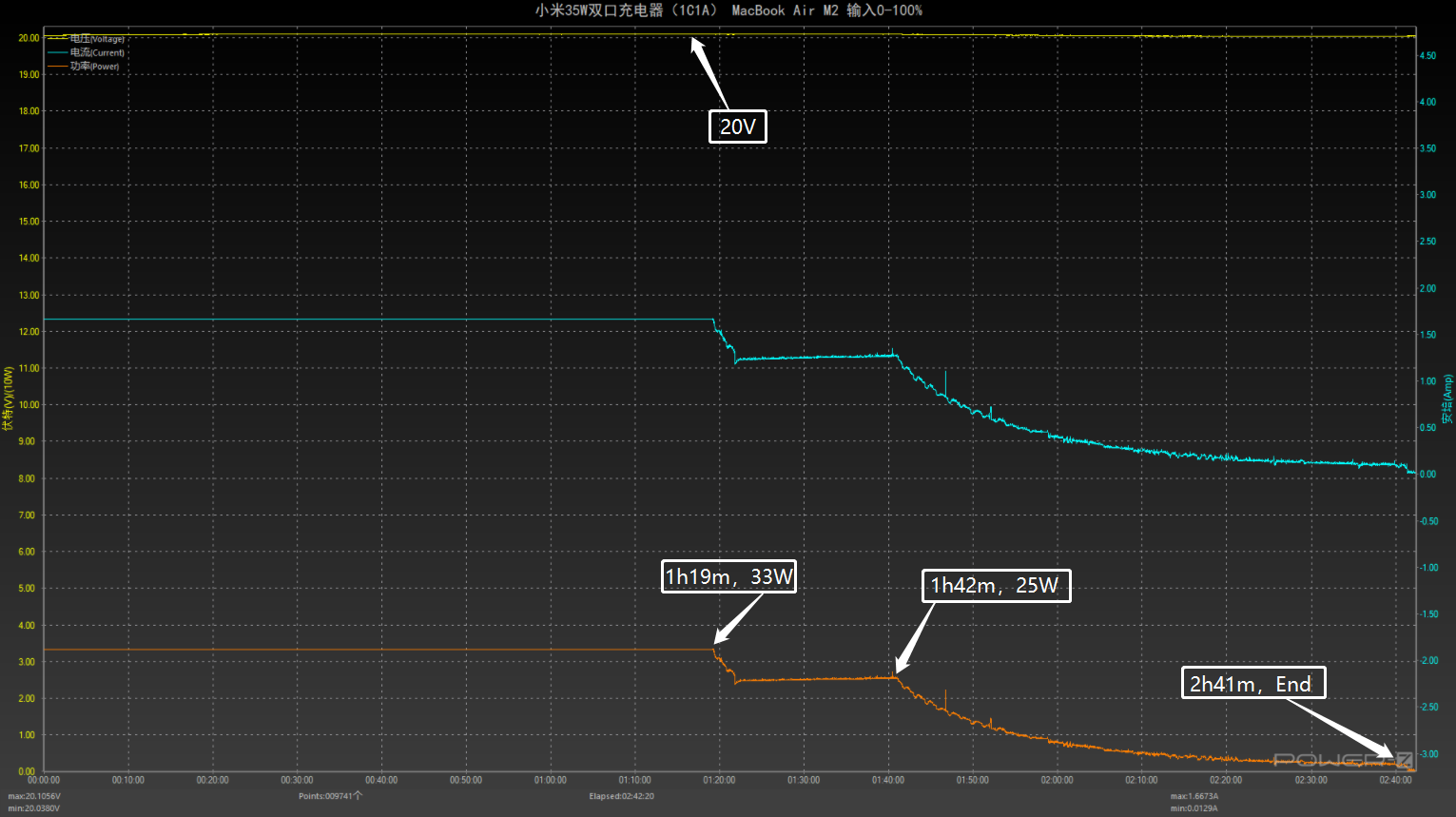Click the Elapsed:02:42:20 readout
The height and width of the screenshot is (817, 1456).
click(621, 796)
